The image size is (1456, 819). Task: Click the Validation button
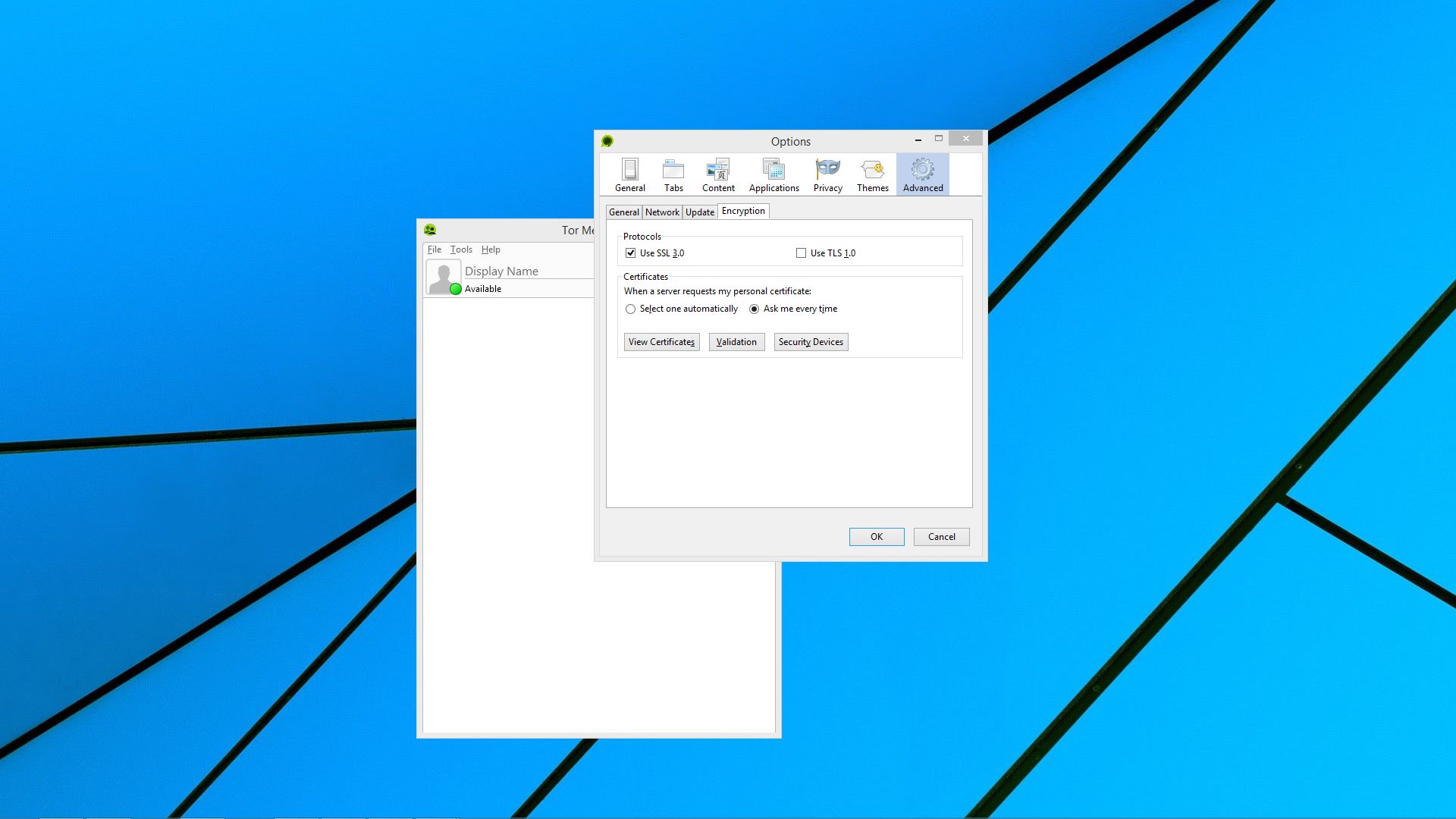(736, 342)
